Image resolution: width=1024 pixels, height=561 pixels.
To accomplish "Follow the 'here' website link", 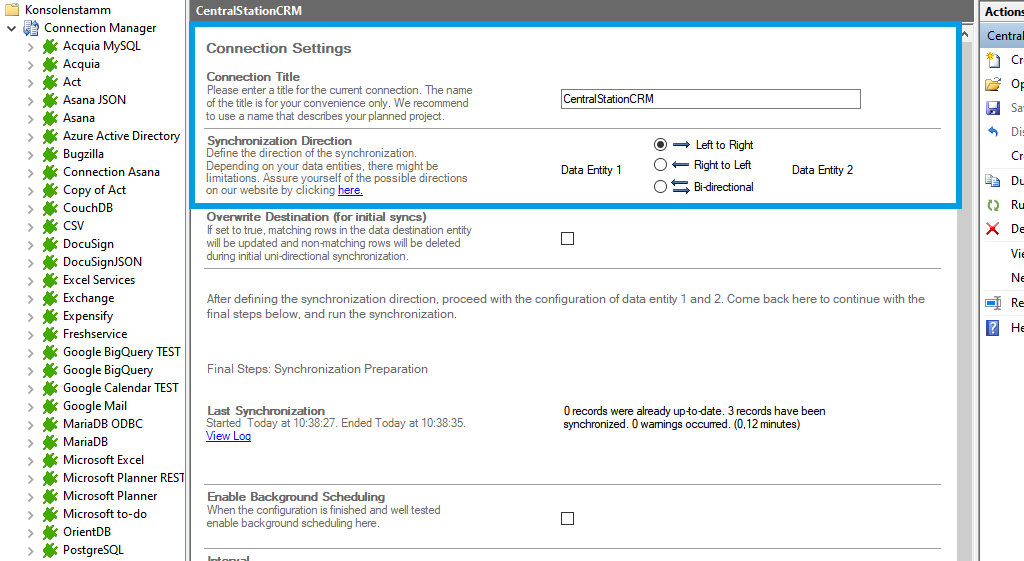I will [x=350, y=190].
